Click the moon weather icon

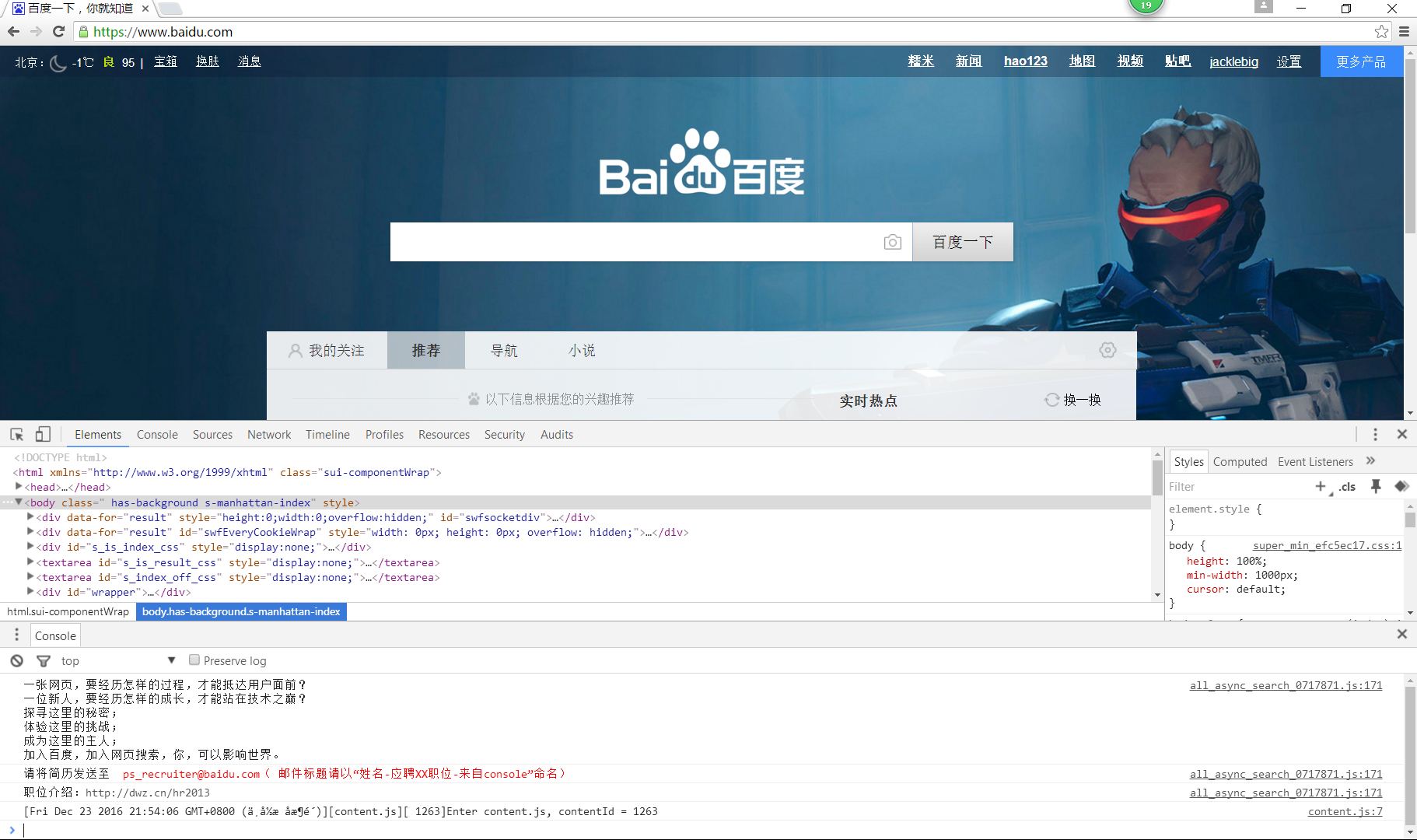pyautogui.click(x=58, y=63)
